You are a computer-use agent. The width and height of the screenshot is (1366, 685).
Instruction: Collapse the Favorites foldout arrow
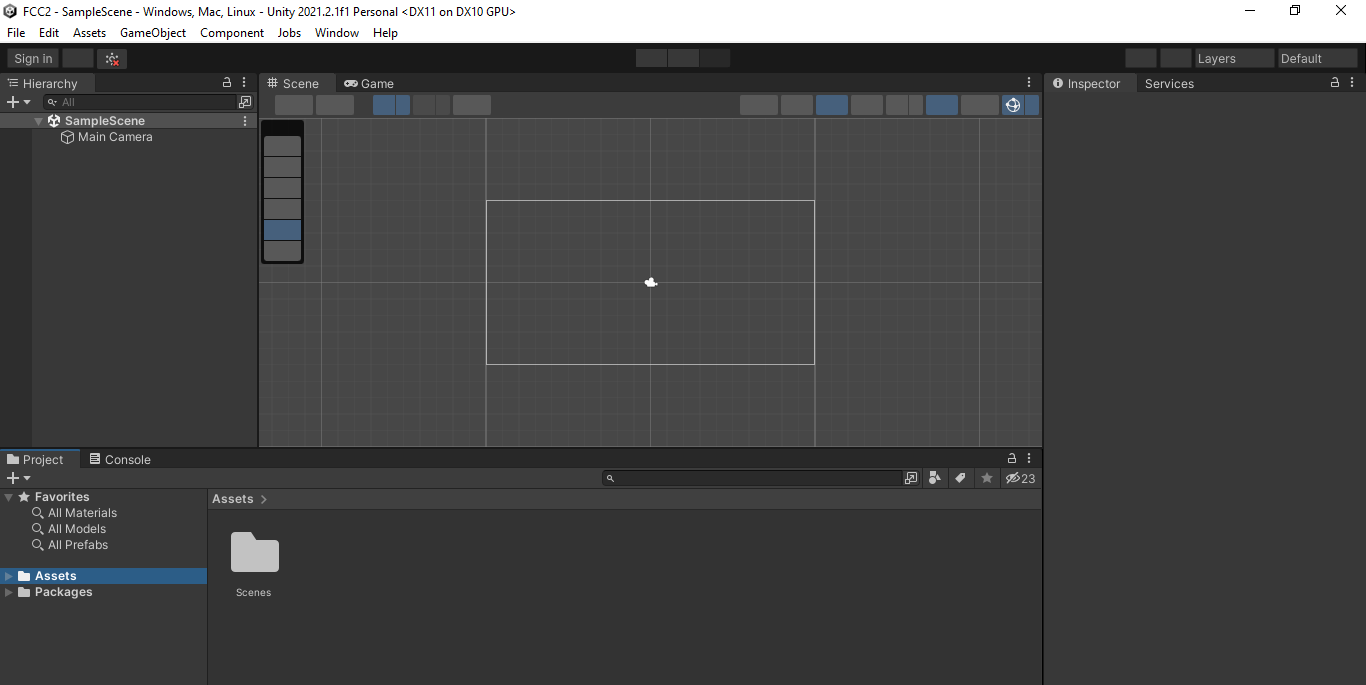pos(9,497)
